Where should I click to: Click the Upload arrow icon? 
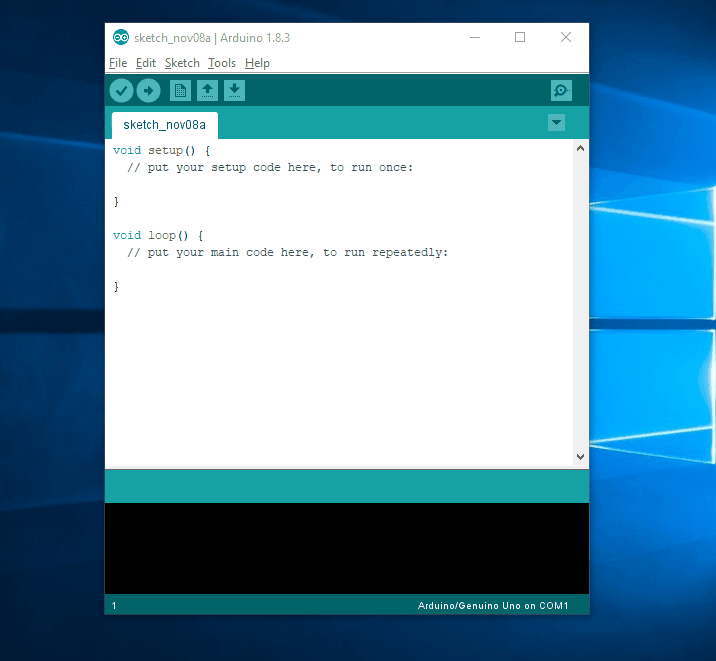coord(148,91)
